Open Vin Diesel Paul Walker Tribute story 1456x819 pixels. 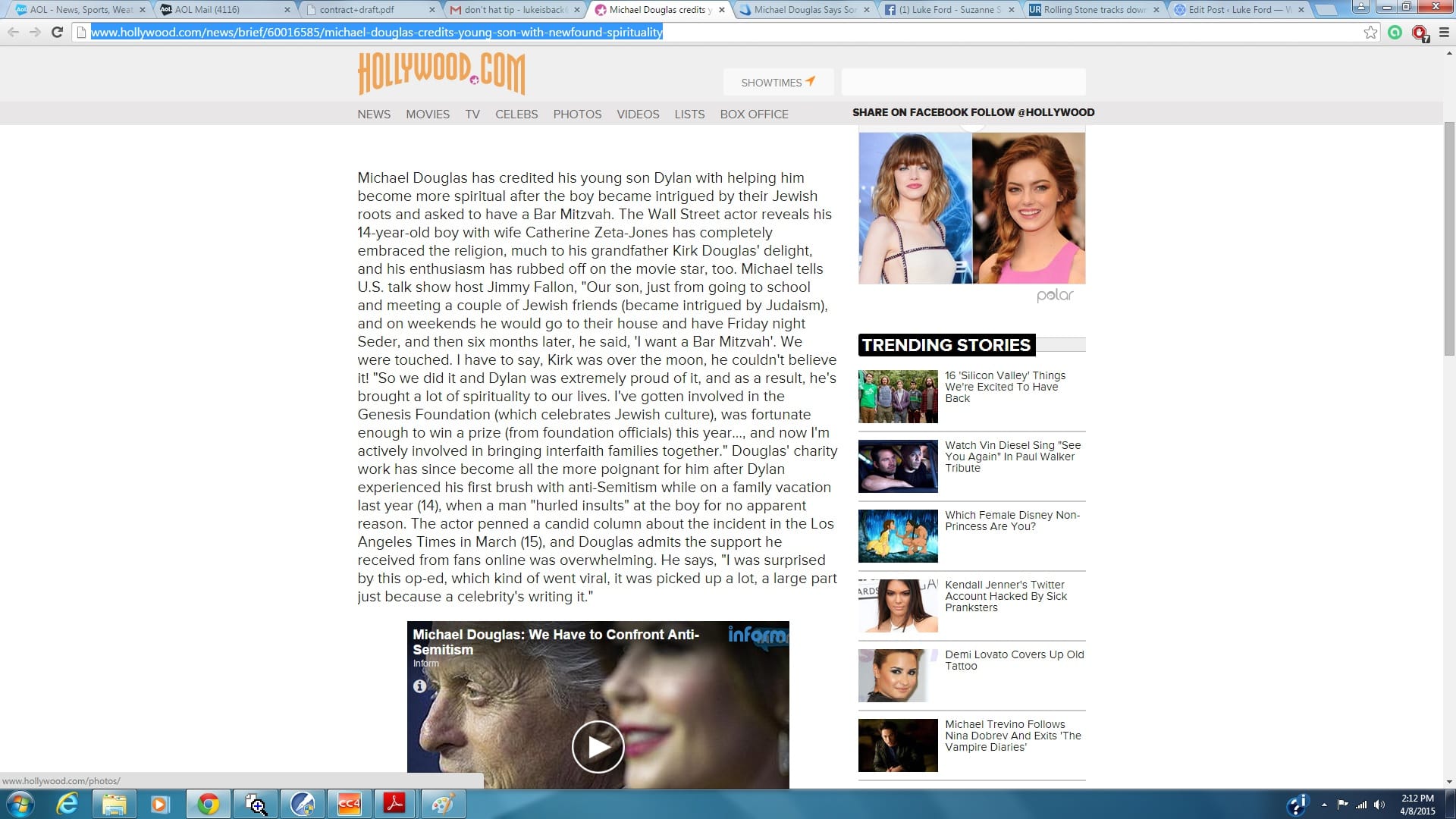[1012, 457]
